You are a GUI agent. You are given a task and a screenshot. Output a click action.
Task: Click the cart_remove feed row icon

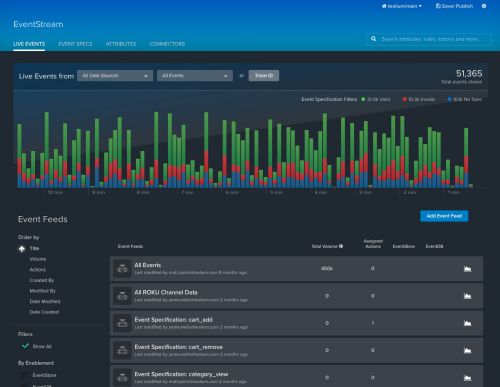(122, 350)
